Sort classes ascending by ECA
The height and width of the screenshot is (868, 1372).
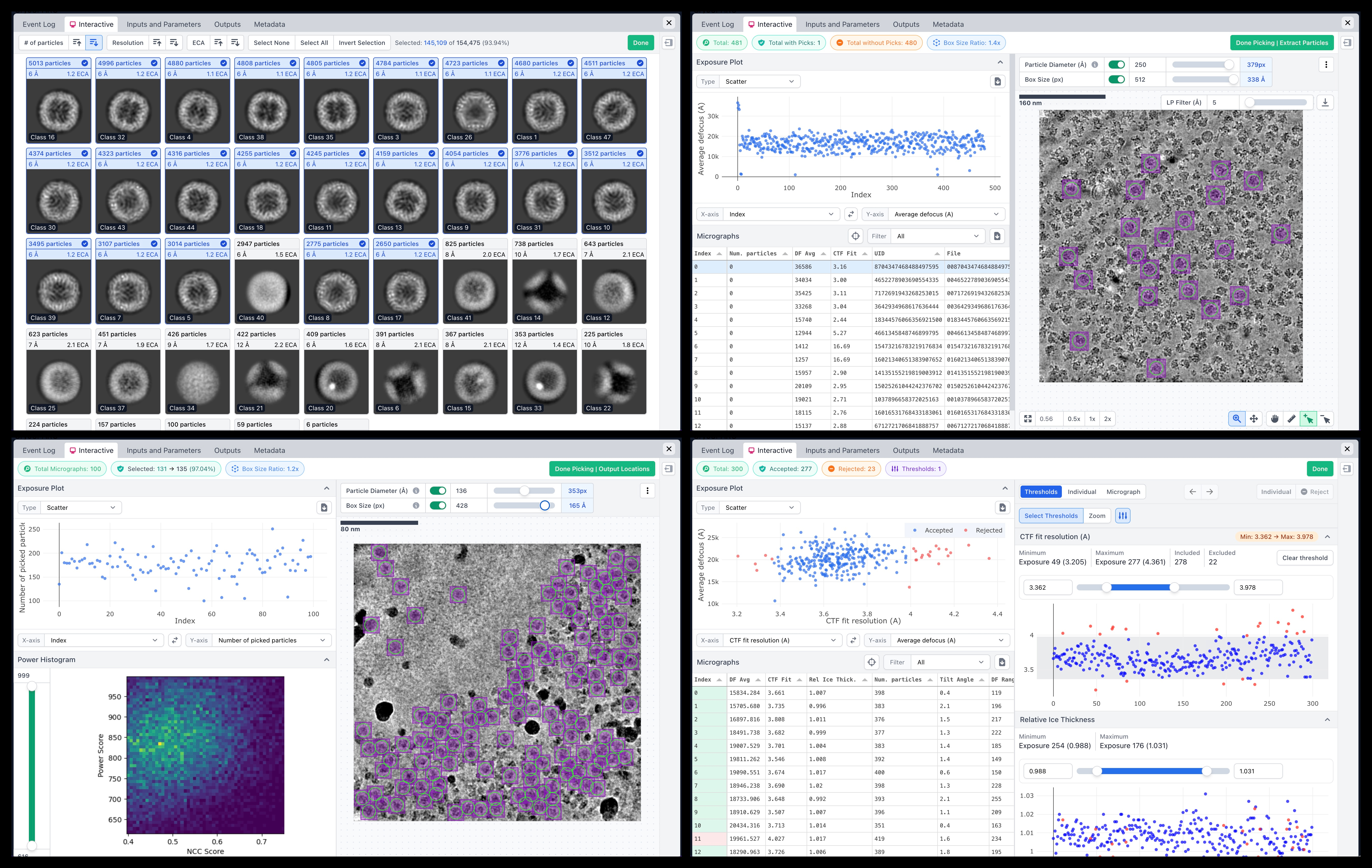pyautogui.click(x=218, y=43)
